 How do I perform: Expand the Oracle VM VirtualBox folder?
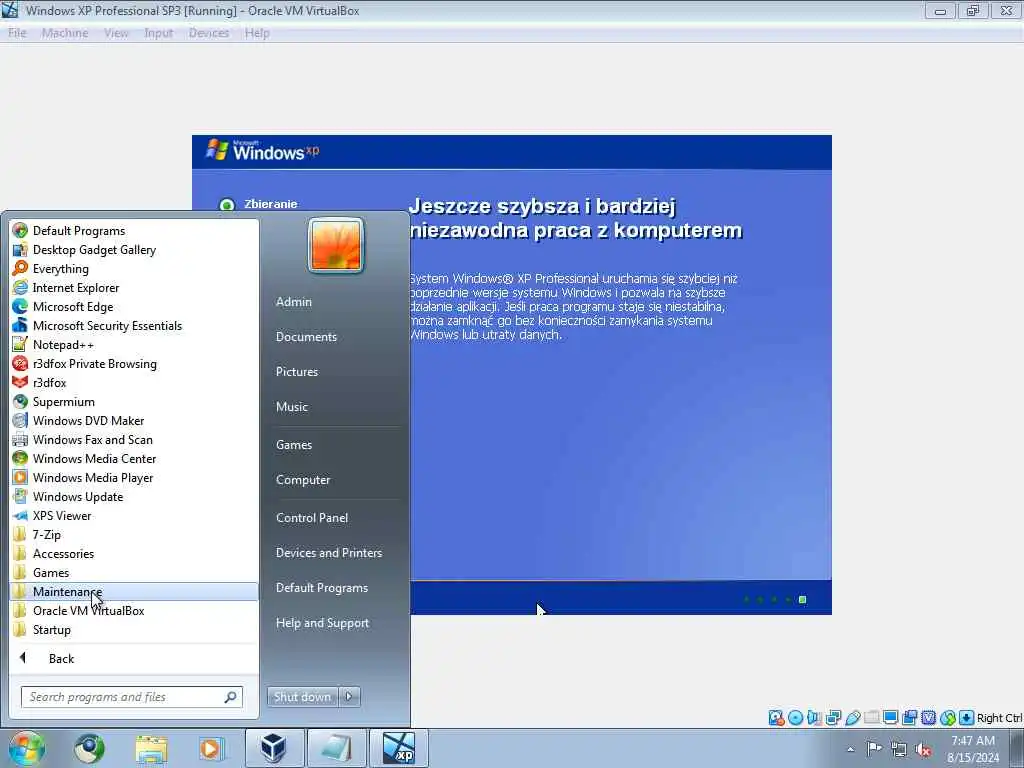pos(134,611)
